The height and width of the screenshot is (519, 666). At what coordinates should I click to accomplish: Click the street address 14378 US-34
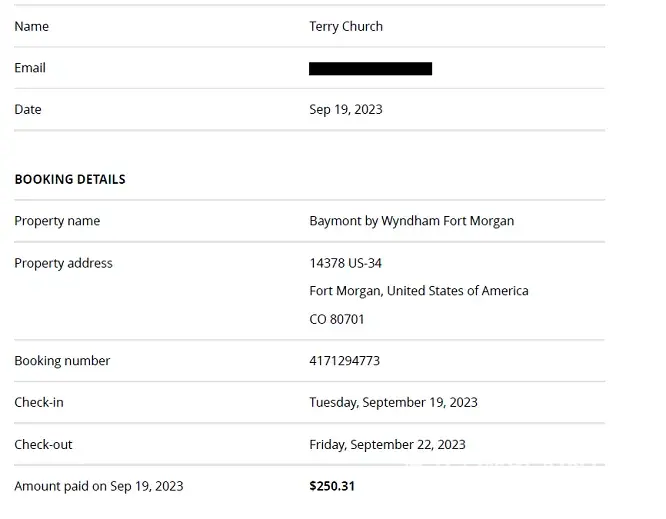(x=345, y=263)
